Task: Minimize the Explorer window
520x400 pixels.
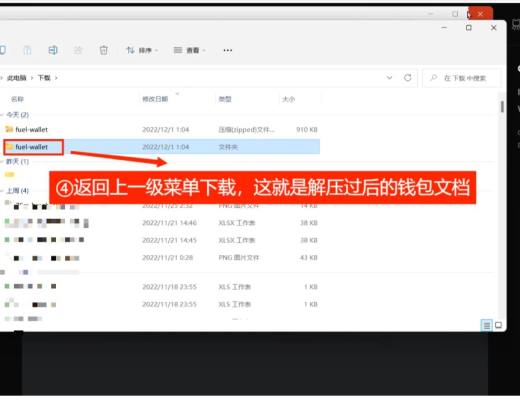Action: tap(444, 28)
